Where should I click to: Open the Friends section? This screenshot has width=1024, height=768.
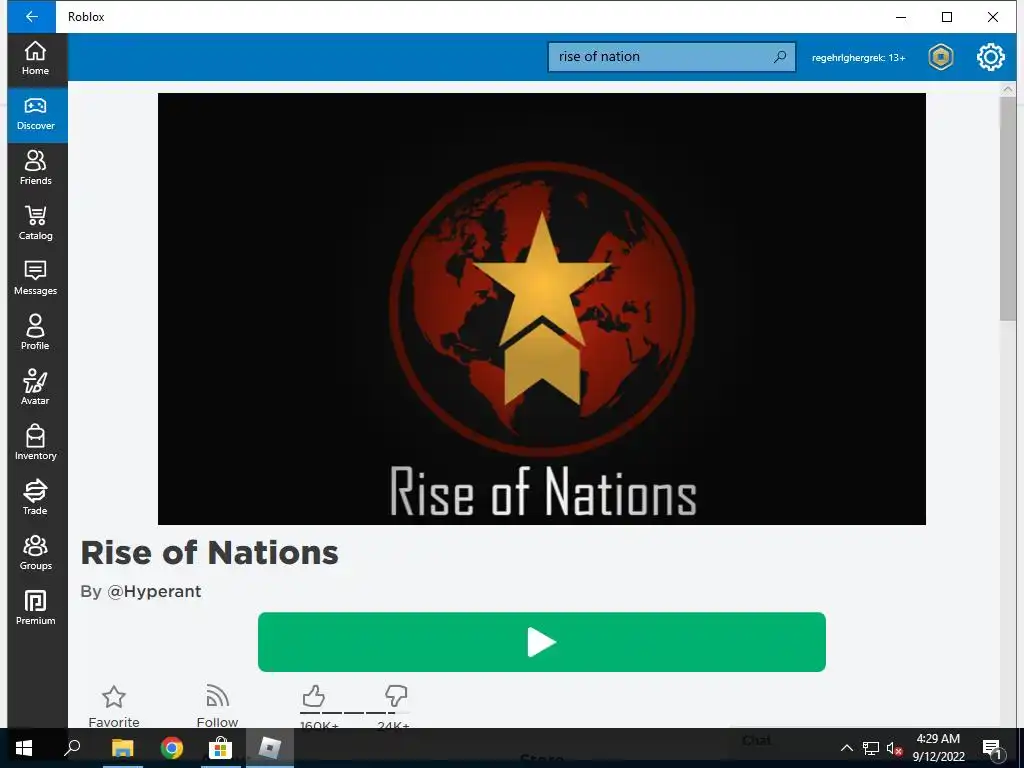pos(36,169)
